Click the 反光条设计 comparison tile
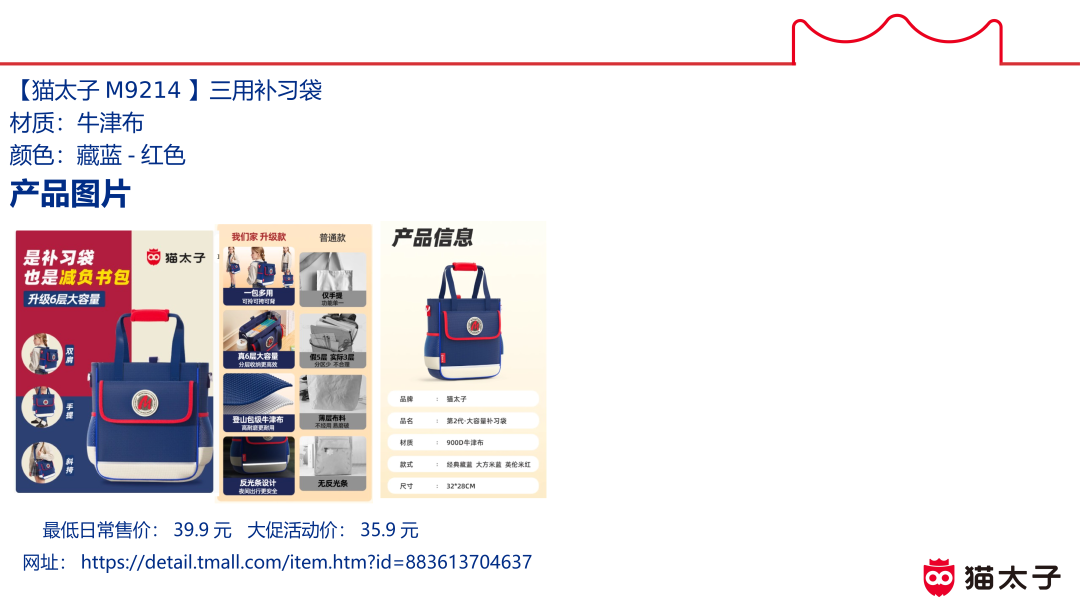1080x608 pixels. (x=259, y=466)
